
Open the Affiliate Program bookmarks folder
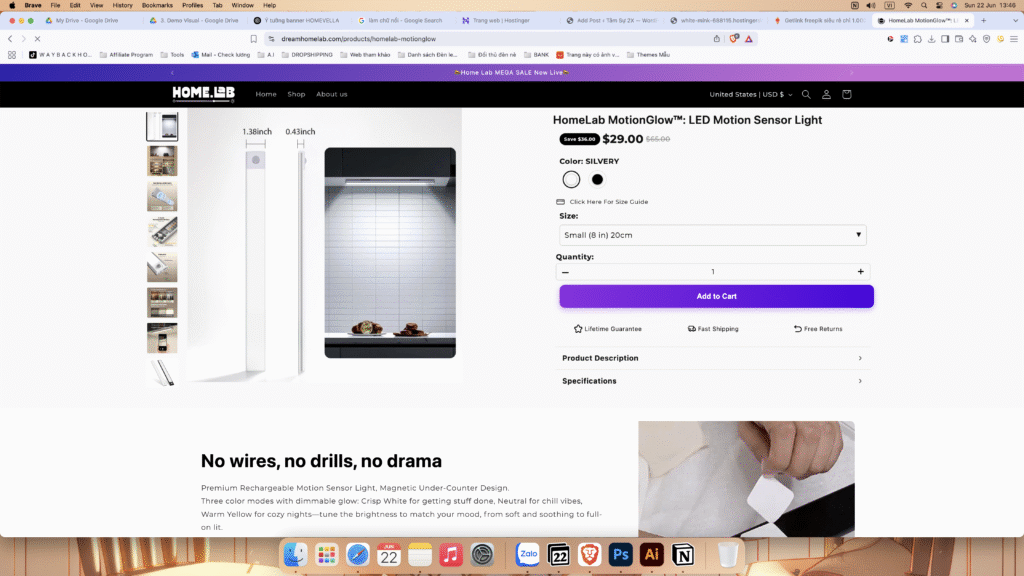[126, 55]
